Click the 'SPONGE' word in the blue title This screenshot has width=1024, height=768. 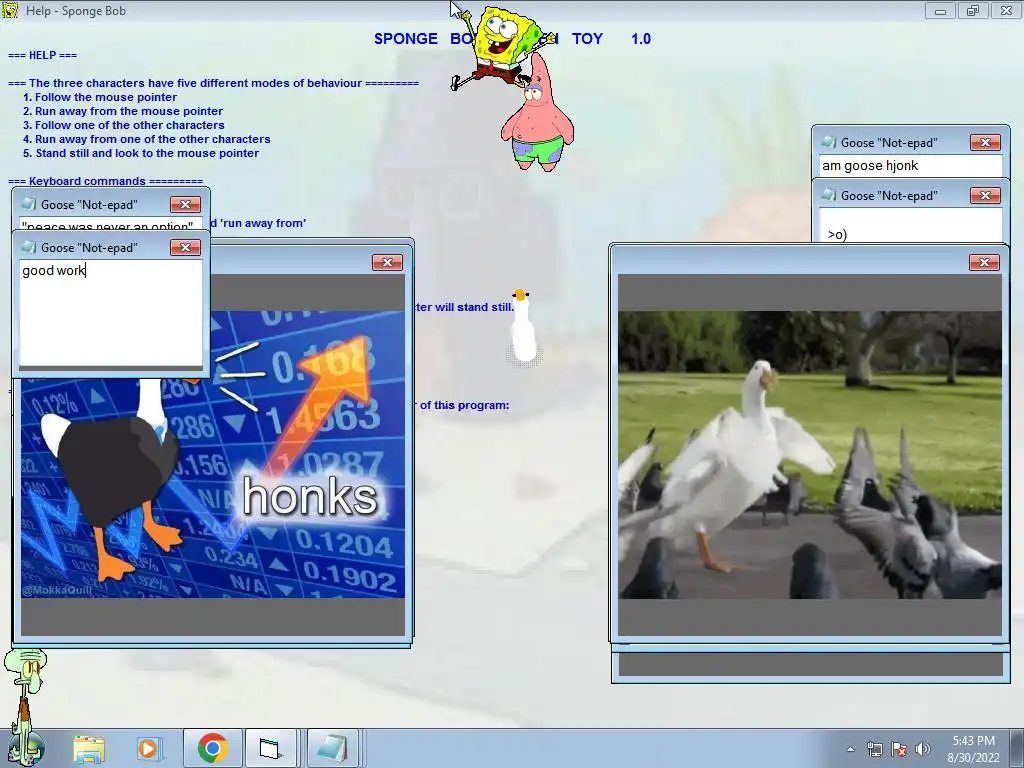click(406, 39)
